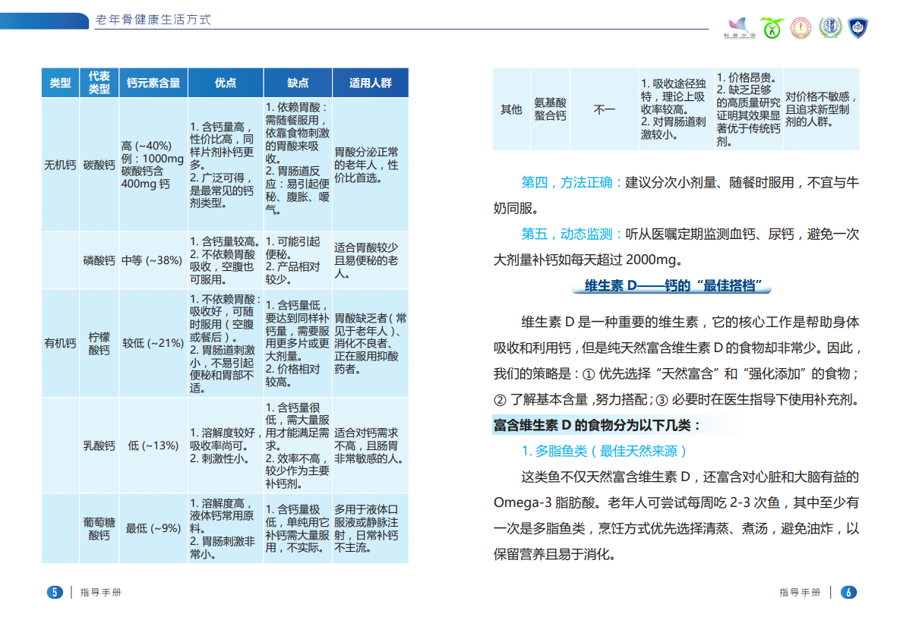This screenshot has height=617, width=900.
Task: Click the 钙元素含量 column header
Action: point(153,83)
